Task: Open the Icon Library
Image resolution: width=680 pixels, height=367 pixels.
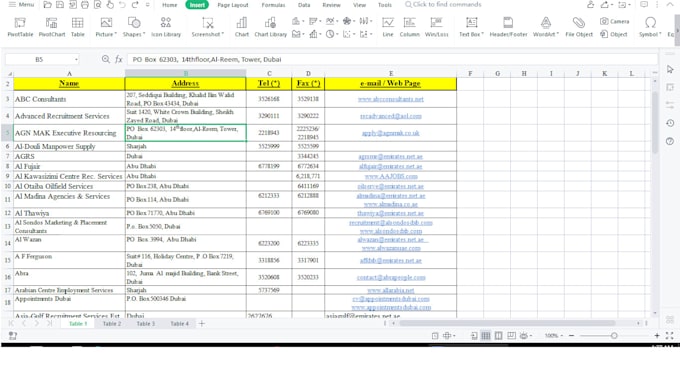Action: 166,27
